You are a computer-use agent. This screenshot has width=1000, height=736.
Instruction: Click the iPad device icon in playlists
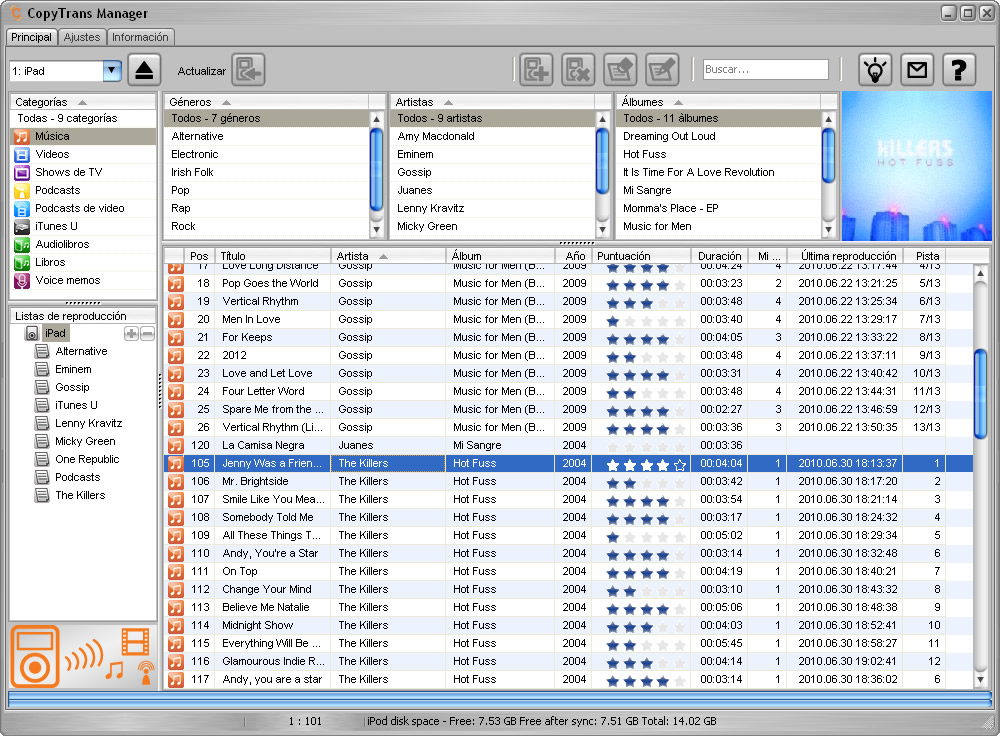[32, 333]
